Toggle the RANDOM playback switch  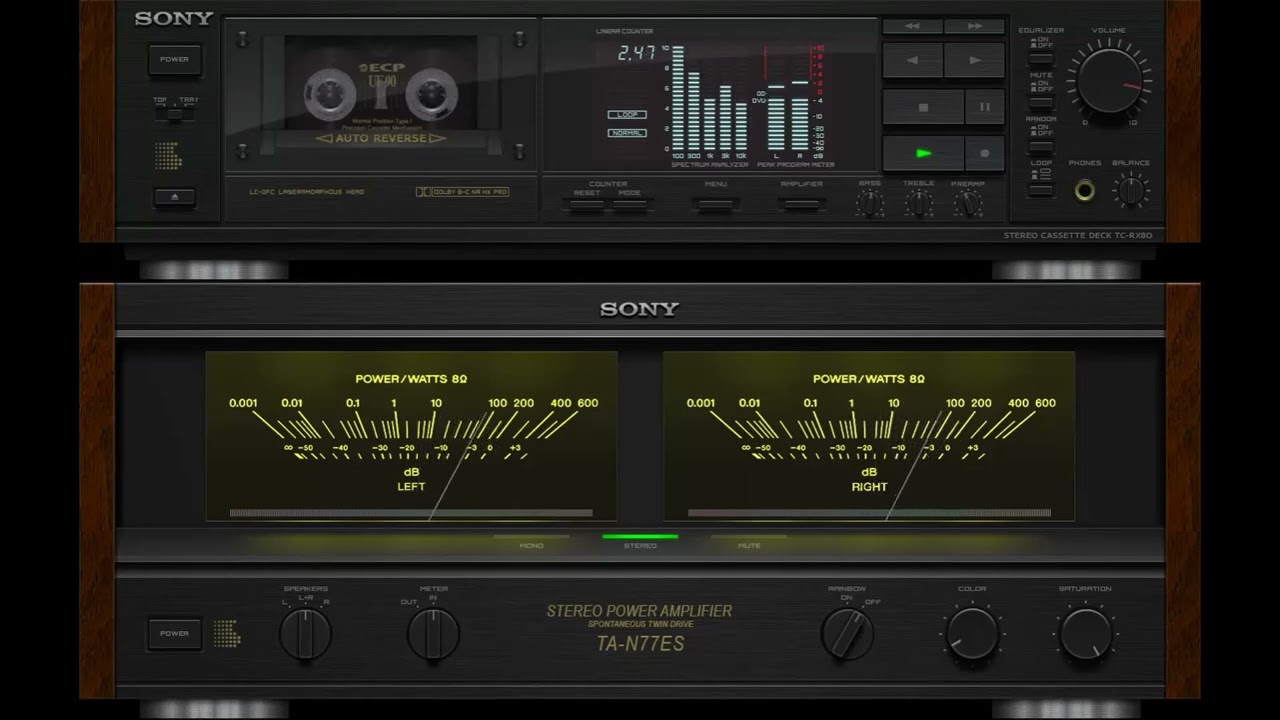coord(1041,146)
